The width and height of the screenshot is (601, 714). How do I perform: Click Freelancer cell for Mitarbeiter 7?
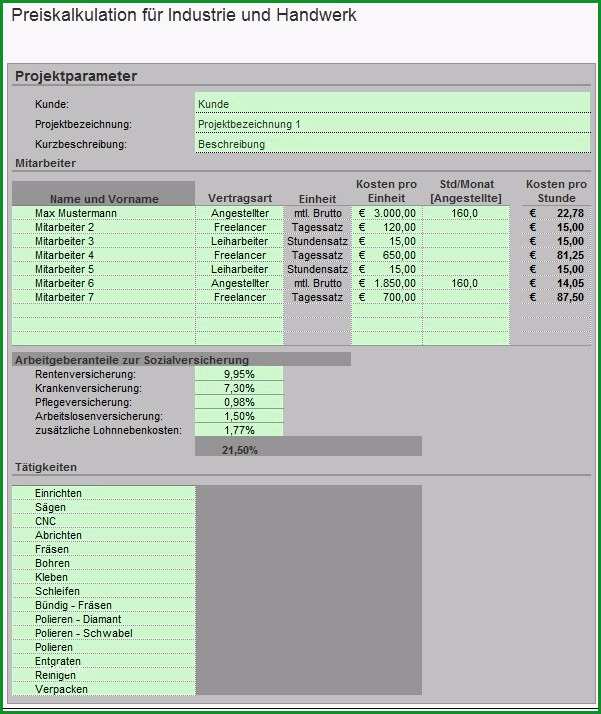click(239, 297)
